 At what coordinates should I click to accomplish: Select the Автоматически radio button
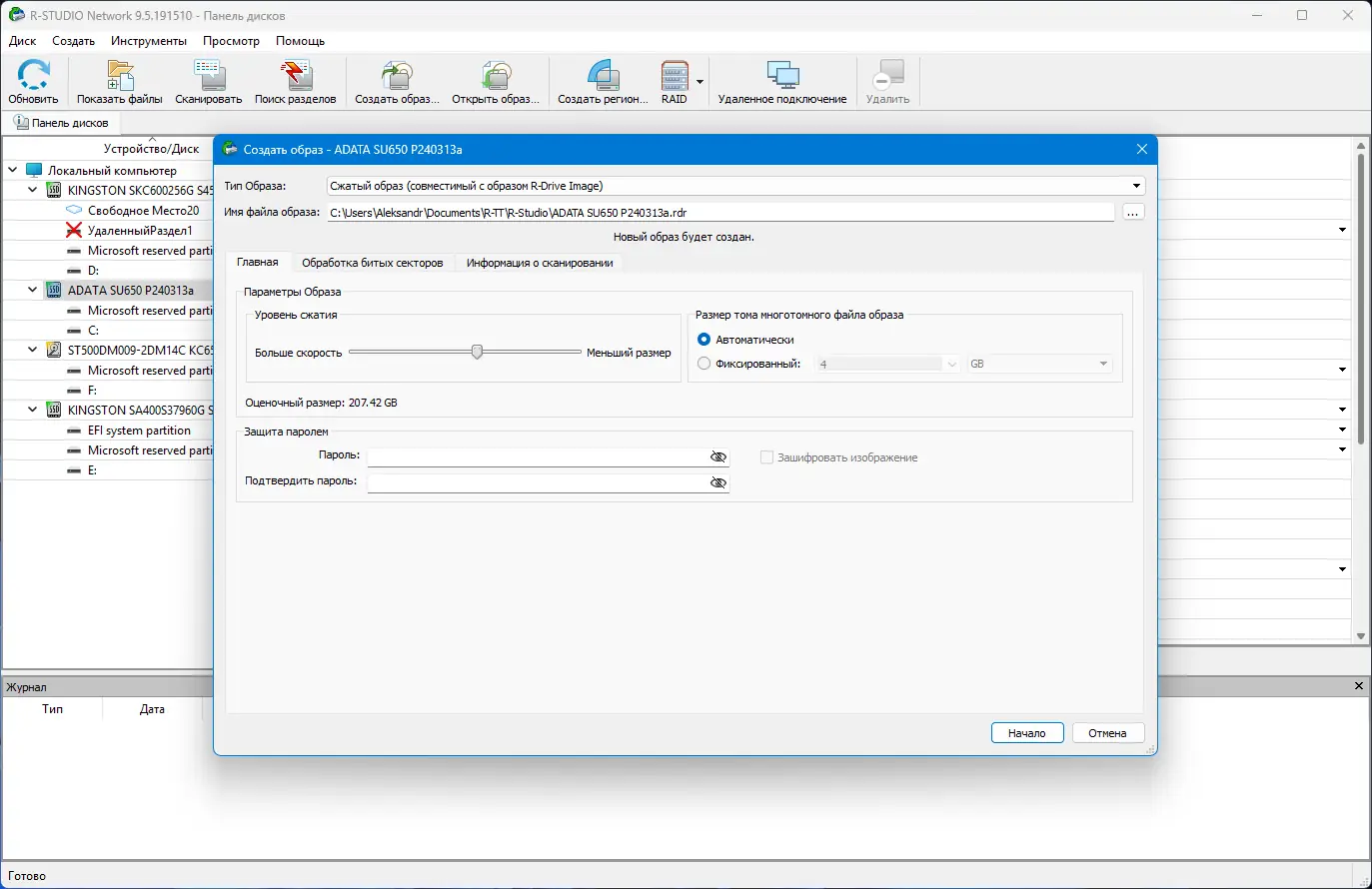coord(702,340)
